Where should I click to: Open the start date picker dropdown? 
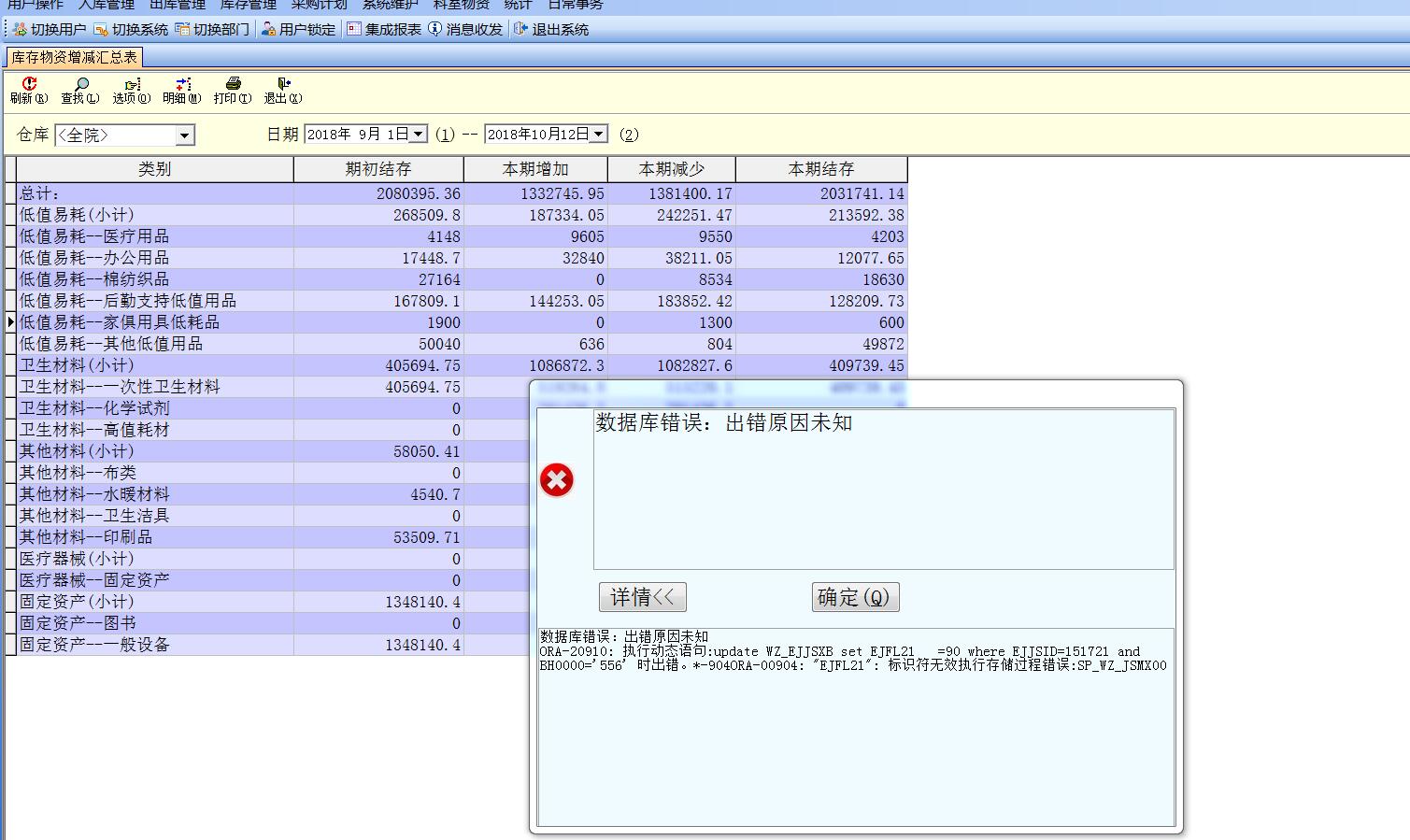pyautogui.click(x=419, y=135)
